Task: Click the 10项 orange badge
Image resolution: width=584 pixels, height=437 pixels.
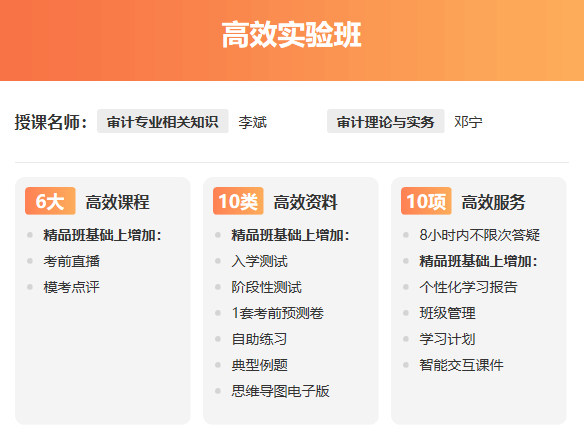Action: pos(426,201)
